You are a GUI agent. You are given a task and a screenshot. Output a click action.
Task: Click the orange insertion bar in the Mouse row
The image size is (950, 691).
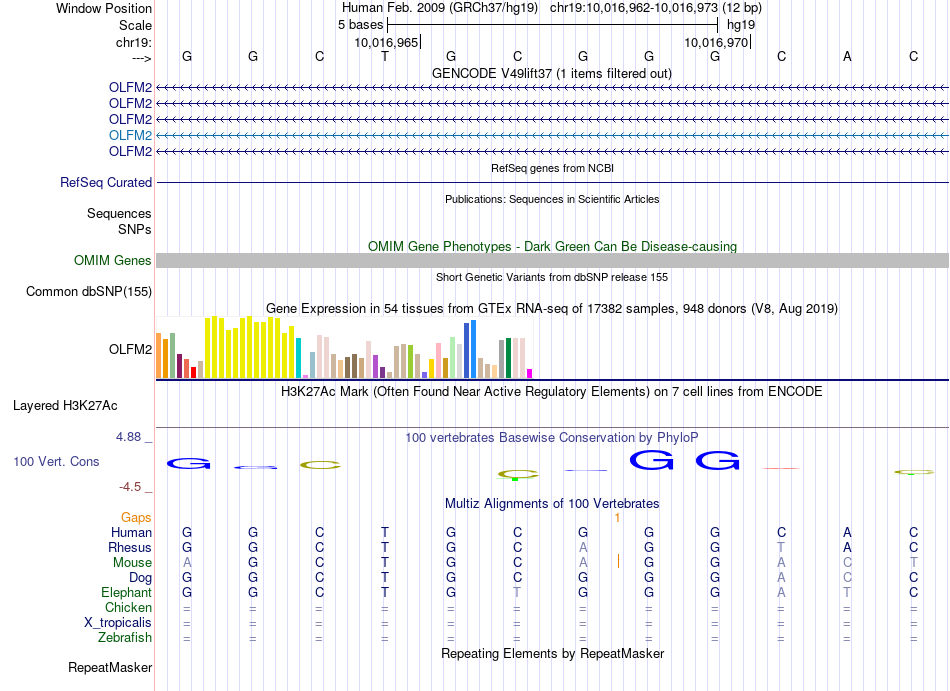coord(618,561)
